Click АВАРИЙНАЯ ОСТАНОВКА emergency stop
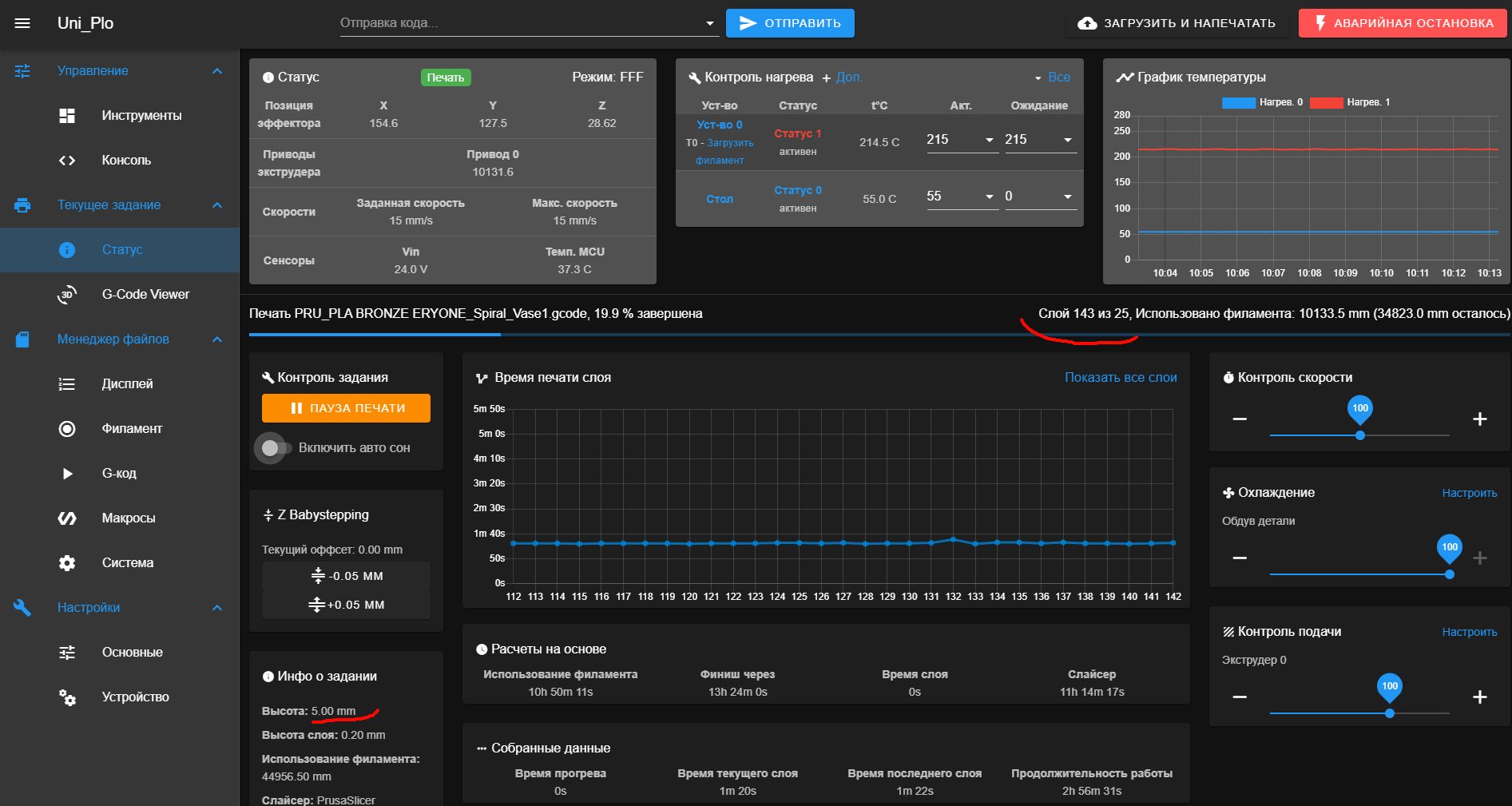Viewport: 1512px width, 806px height. [x=1403, y=23]
